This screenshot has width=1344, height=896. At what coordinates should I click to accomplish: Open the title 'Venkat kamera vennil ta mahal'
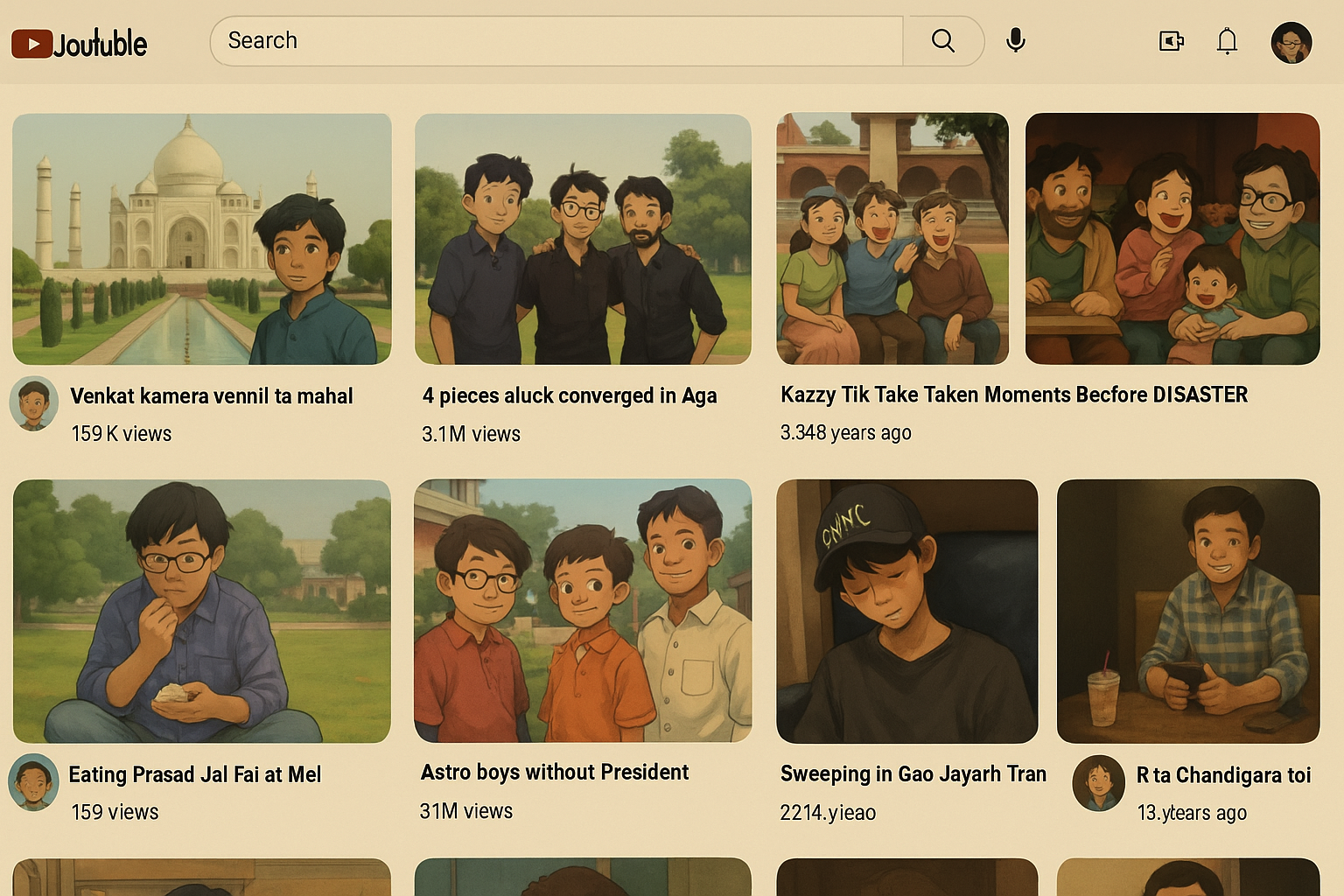pyautogui.click(x=212, y=396)
